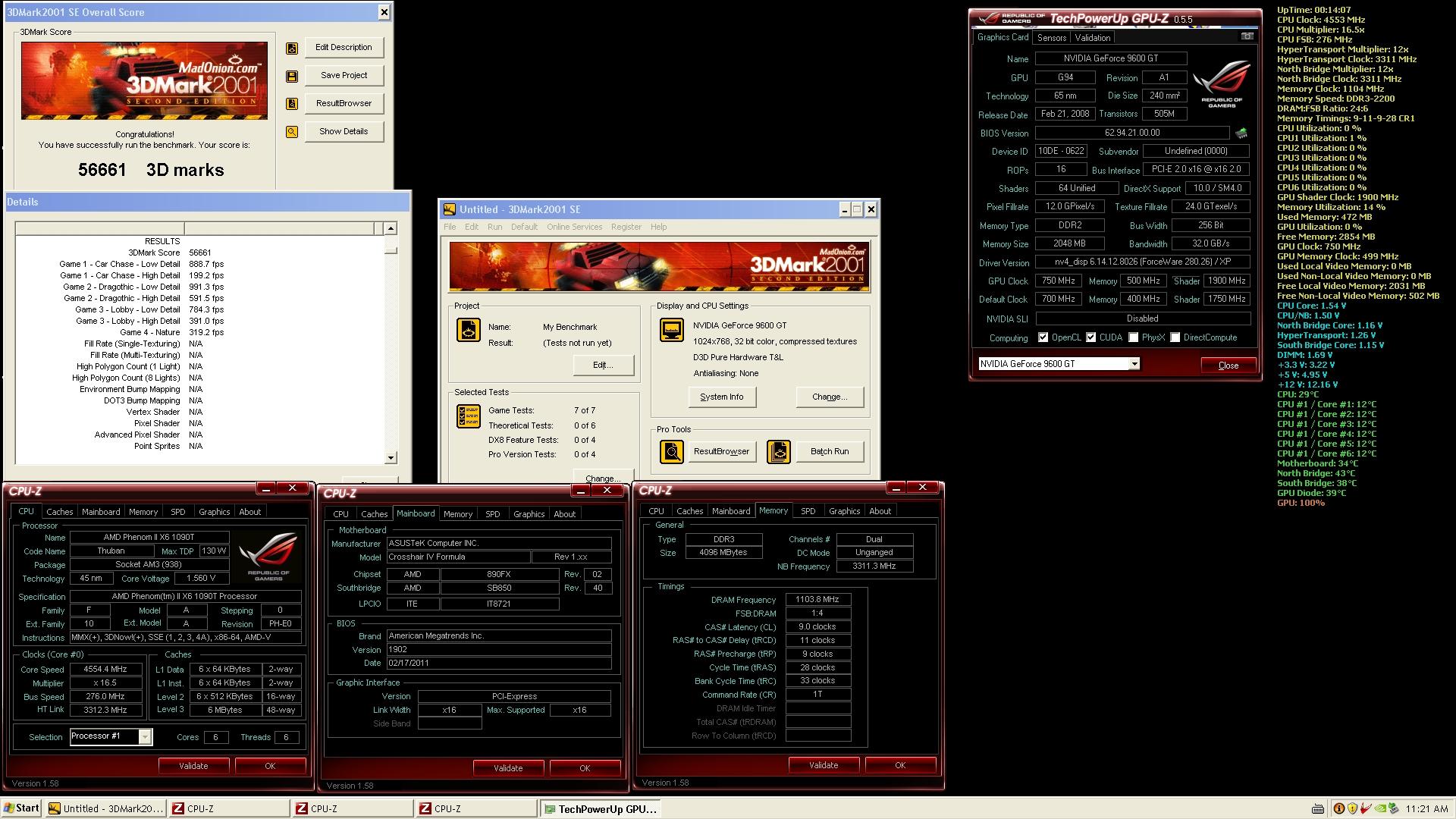Click the CPU-Z Core Speed field 4554.4 MHz
This screenshot has width=1456, height=819.
pos(105,670)
